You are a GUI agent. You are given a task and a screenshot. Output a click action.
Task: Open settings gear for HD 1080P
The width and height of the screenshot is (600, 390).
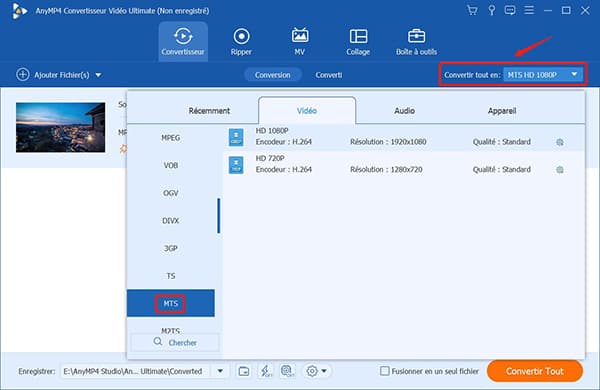click(x=560, y=142)
